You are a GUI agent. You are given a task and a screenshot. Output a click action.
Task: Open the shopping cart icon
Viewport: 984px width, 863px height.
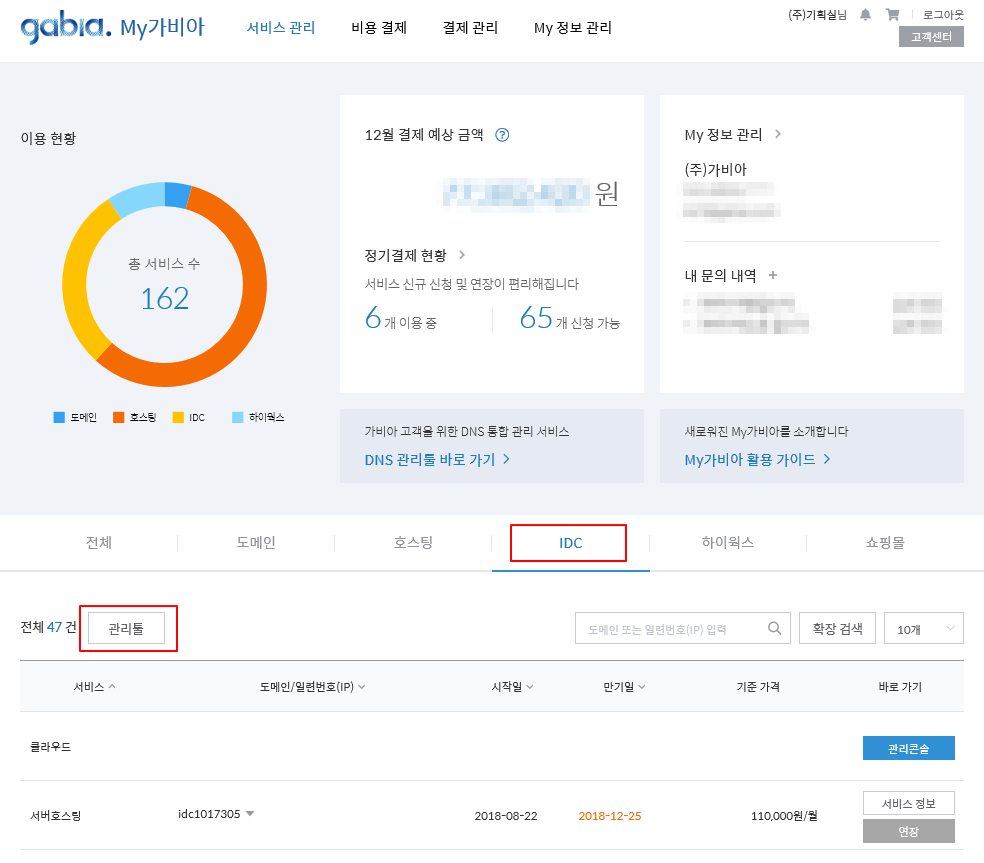coord(892,14)
